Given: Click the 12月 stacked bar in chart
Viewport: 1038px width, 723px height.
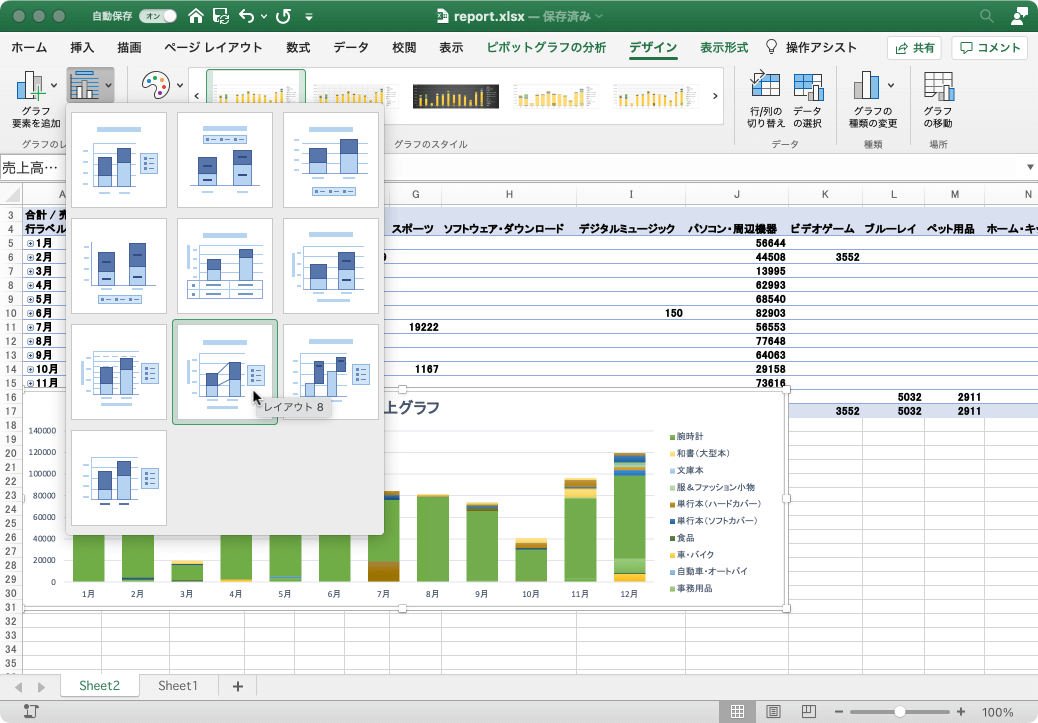Looking at the screenshot, I should [x=629, y=517].
